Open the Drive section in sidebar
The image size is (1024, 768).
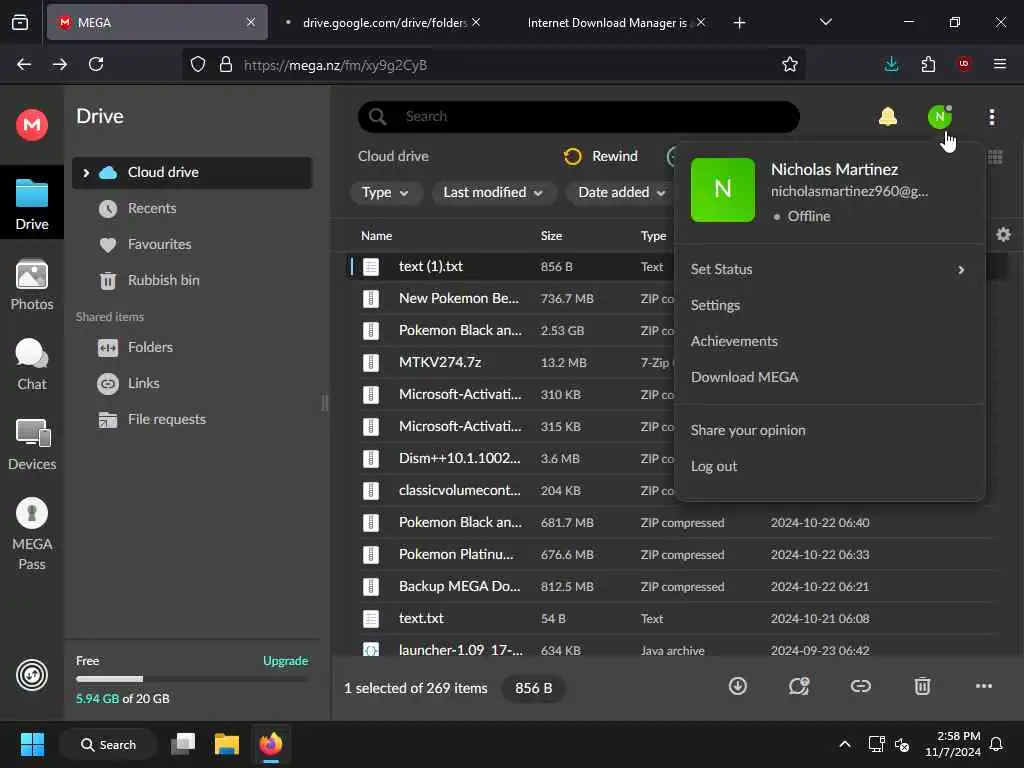[x=31, y=204]
